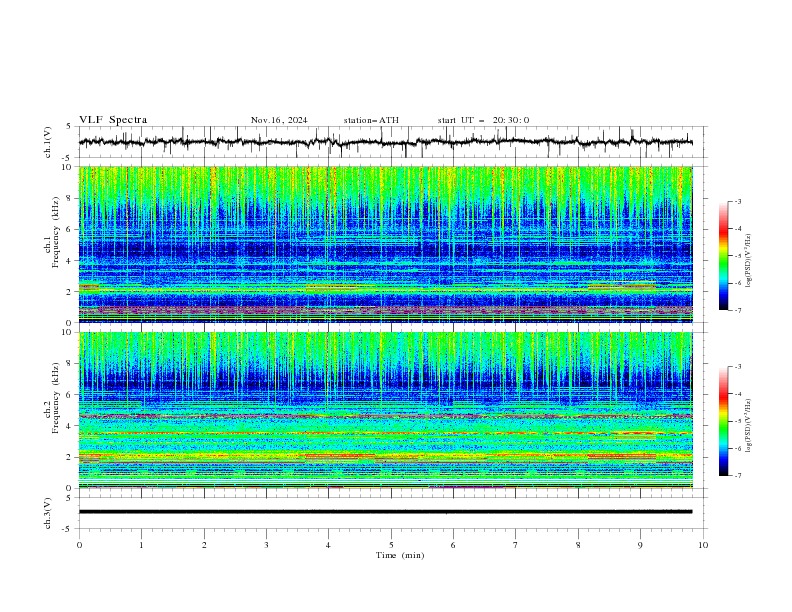The height and width of the screenshot is (612, 792).
Task: Click time axis tick label "9"
Action: click(640, 545)
